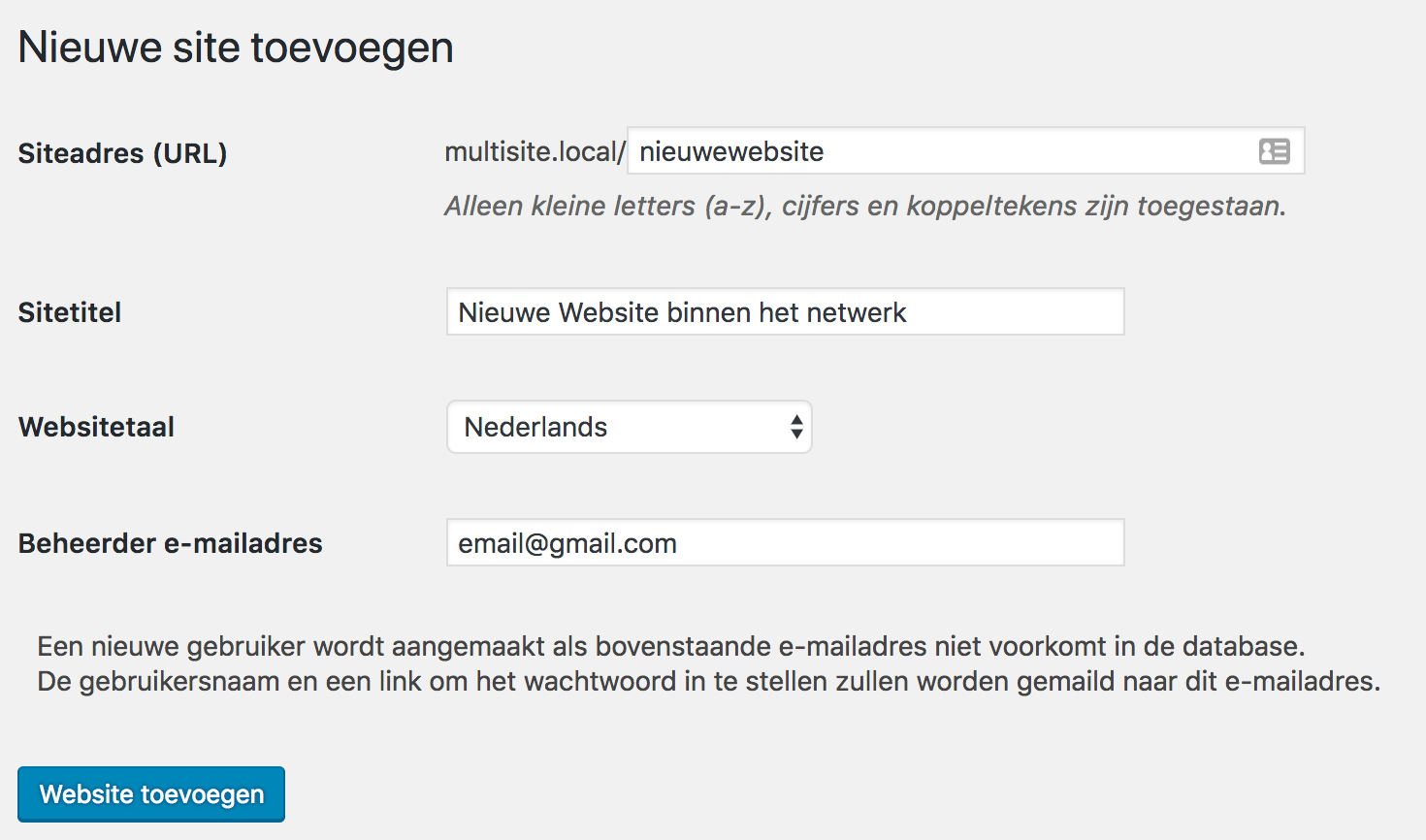Focus the Siteadres URL input field
The height and width of the screenshot is (840, 1426).
(966, 151)
